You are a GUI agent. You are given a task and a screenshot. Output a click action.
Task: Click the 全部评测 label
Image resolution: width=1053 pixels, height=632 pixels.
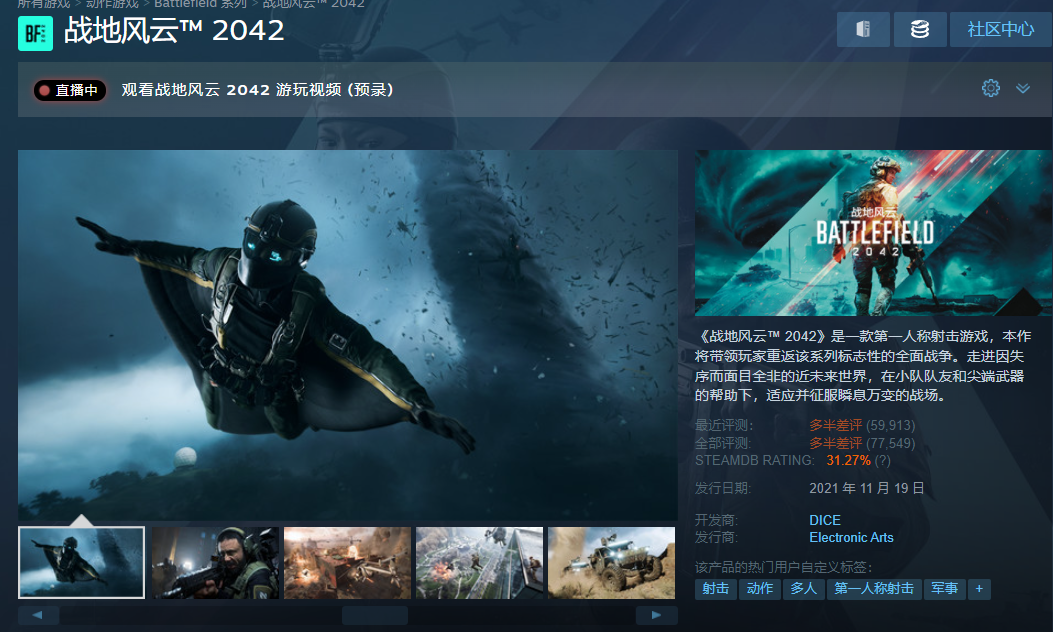(723, 443)
